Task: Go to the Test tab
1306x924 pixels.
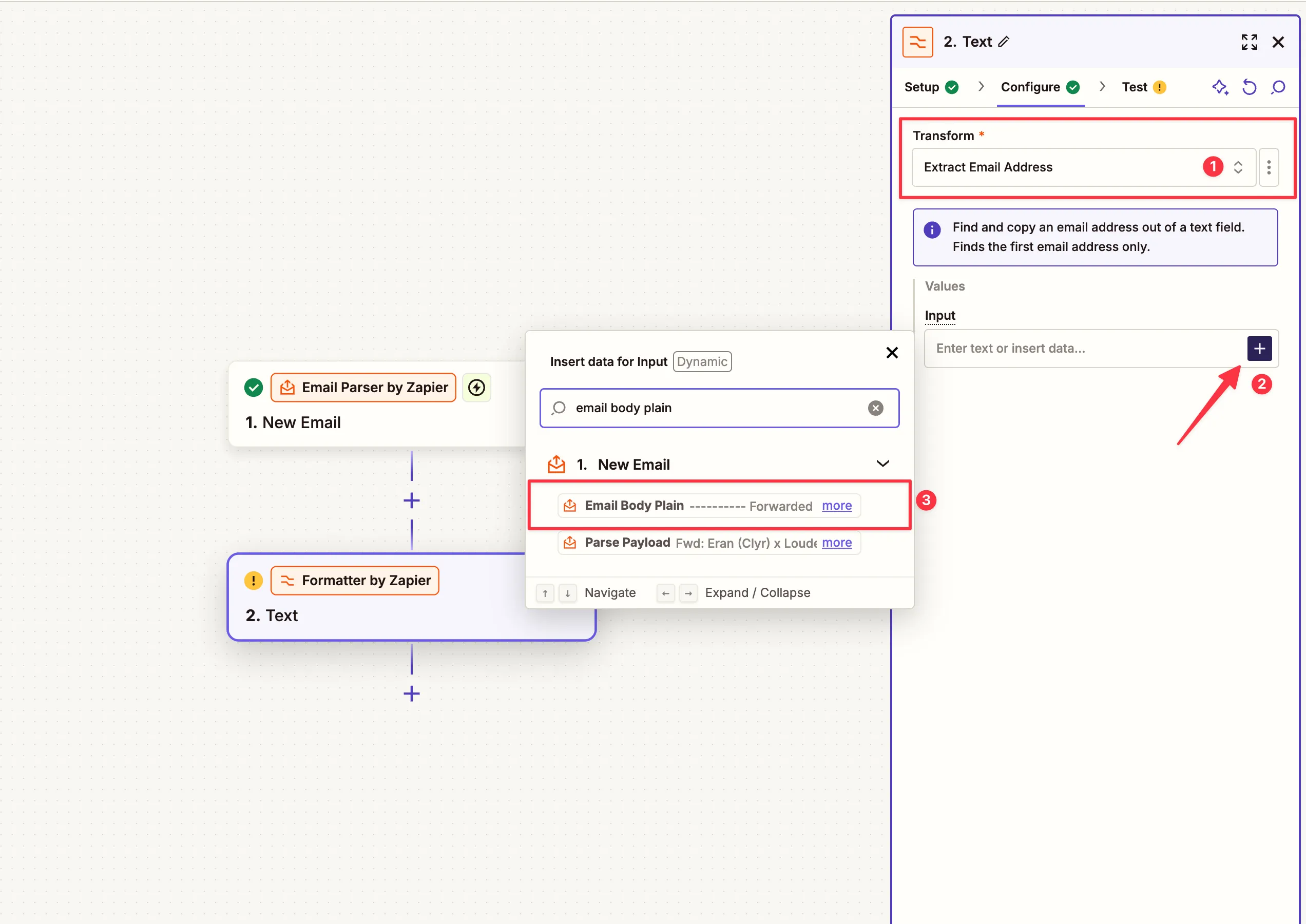Action: tap(1144, 87)
